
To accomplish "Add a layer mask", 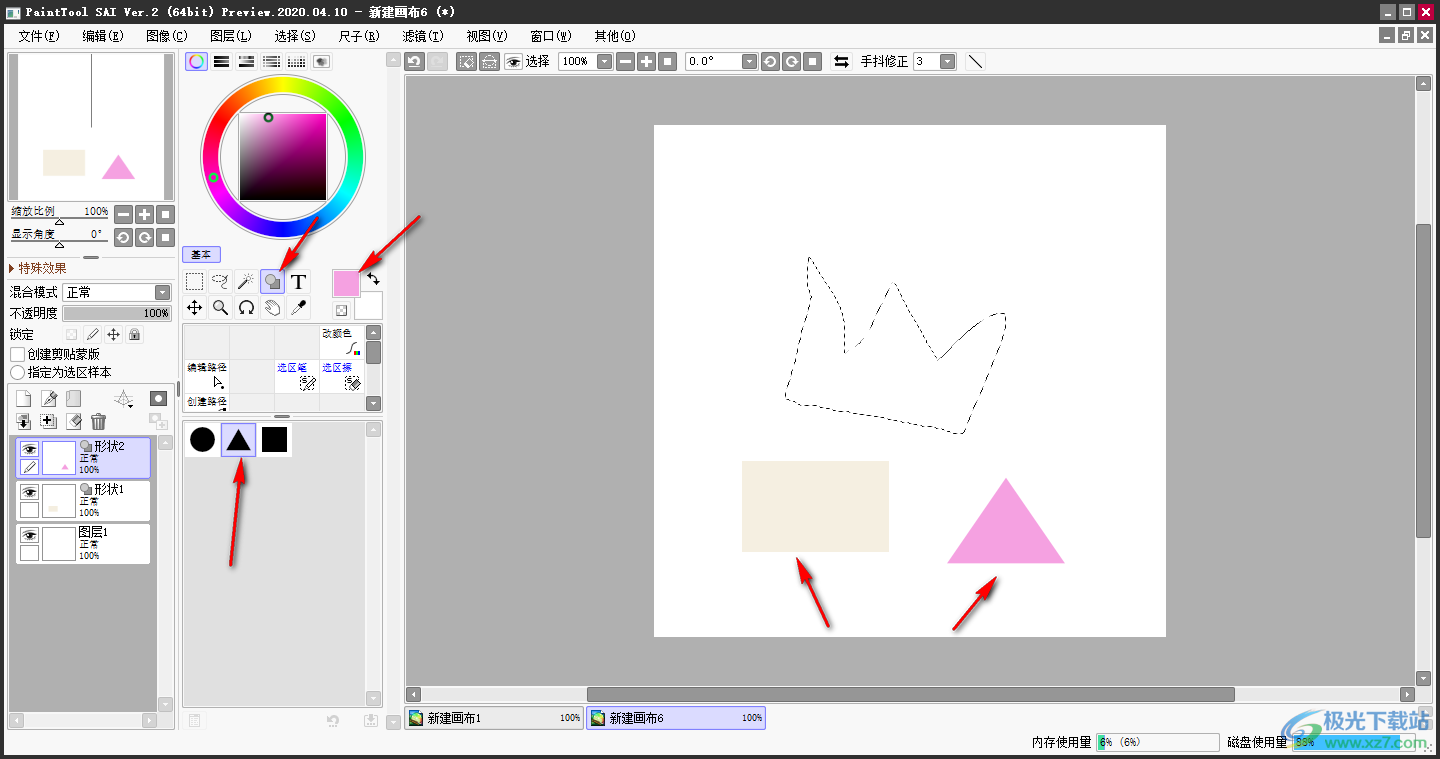I will [158, 398].
